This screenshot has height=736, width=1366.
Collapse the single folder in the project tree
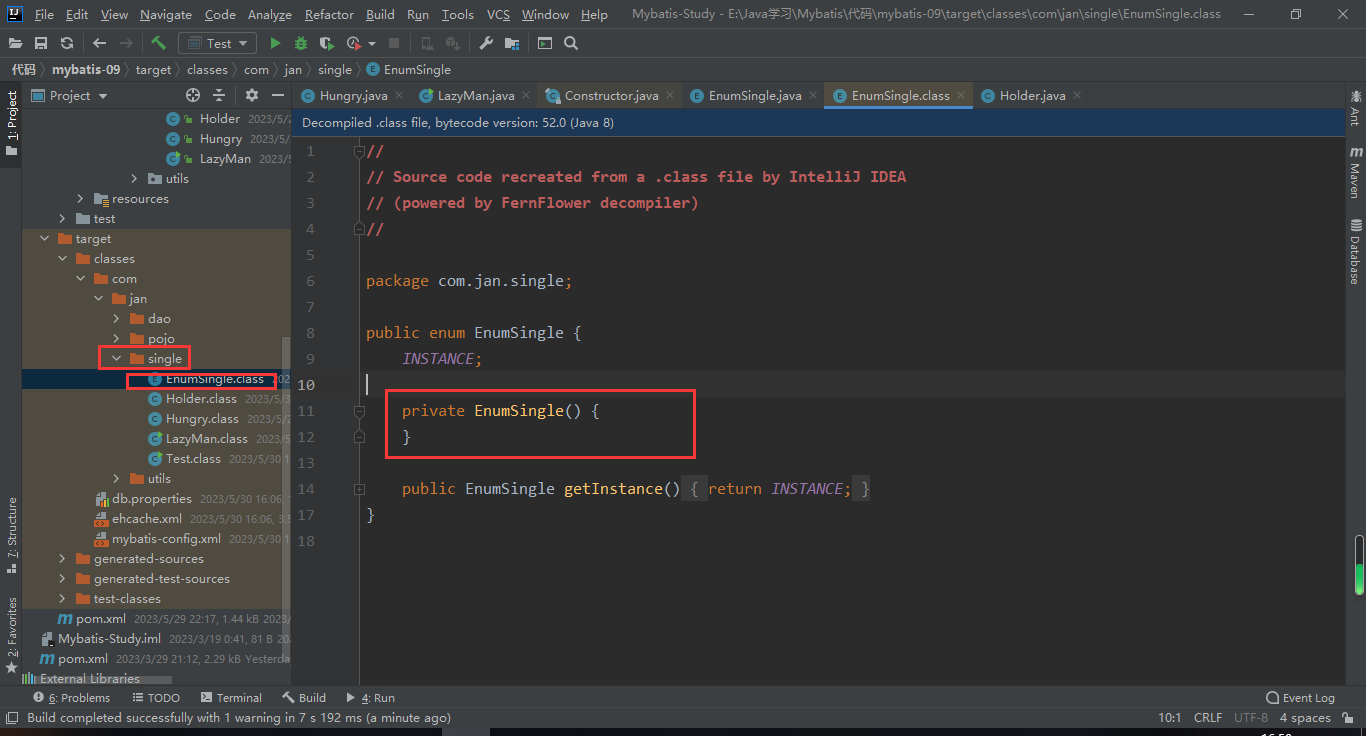coord(117,358)
